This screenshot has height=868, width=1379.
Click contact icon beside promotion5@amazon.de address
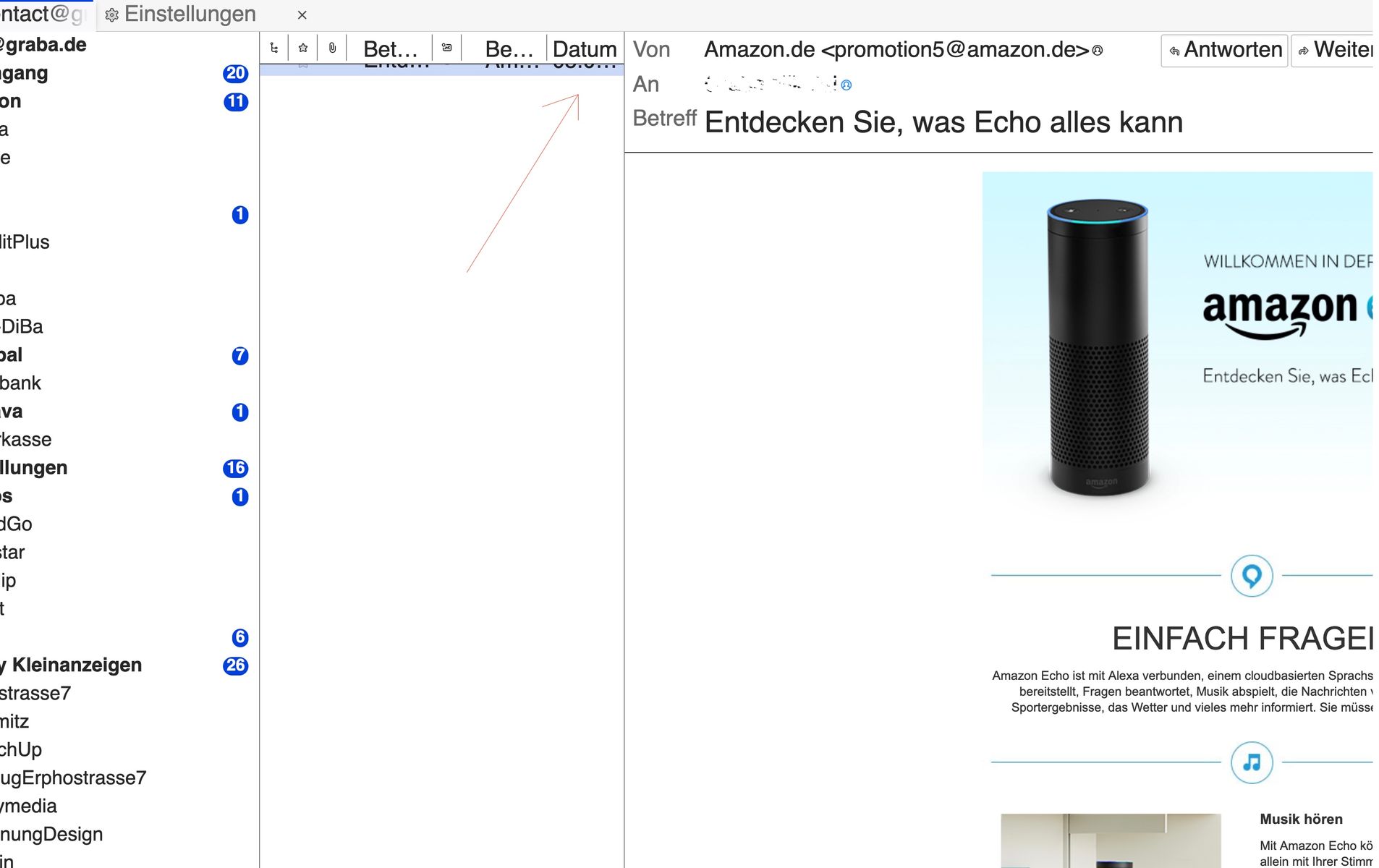point(1098,51)
